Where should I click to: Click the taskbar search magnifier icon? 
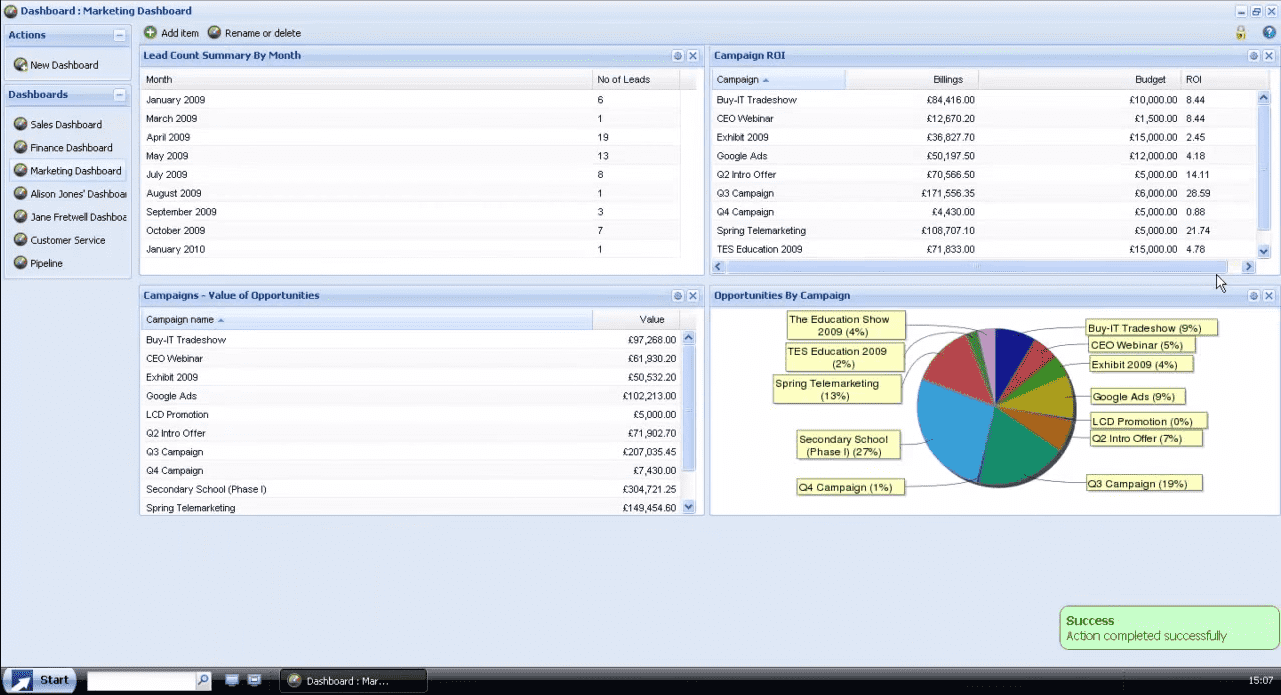tap(203, 680)
